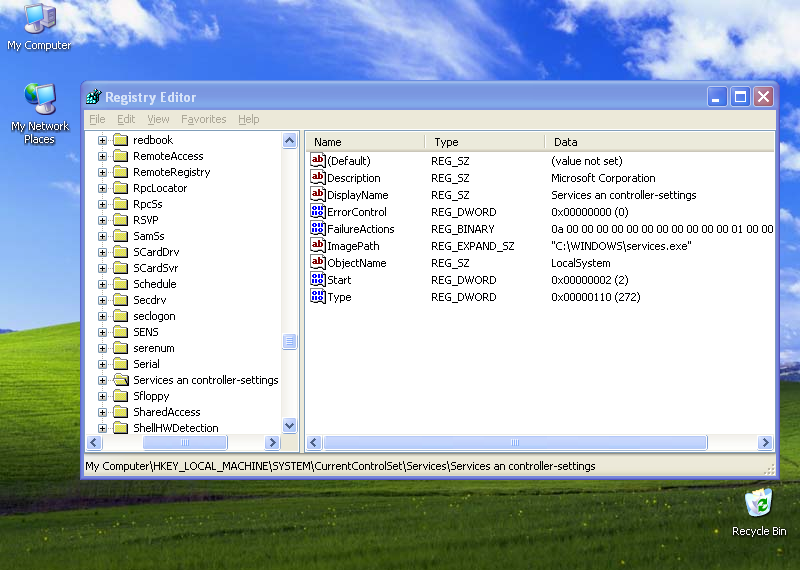Screen dimensions: 800x570
Task: Expand the RpcSs key node
Action: (x=103, y=204)
